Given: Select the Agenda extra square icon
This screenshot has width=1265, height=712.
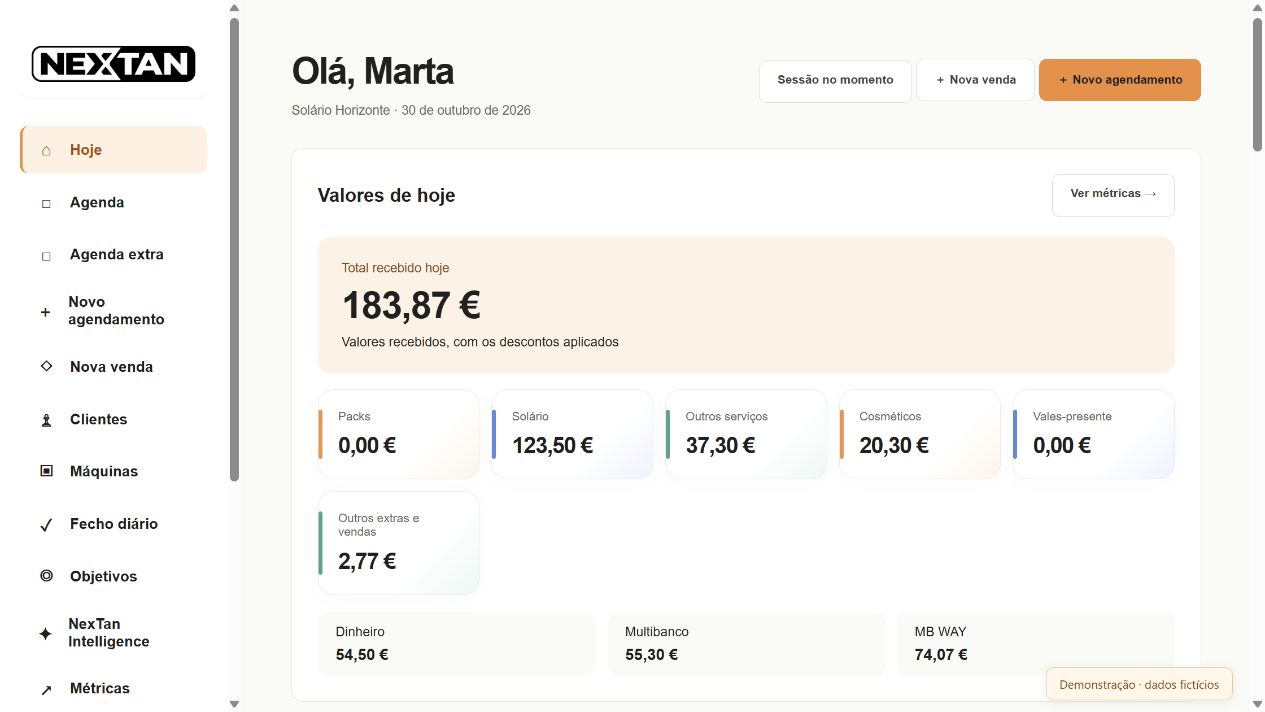Looking at the screenshot, I should point(46,255).
